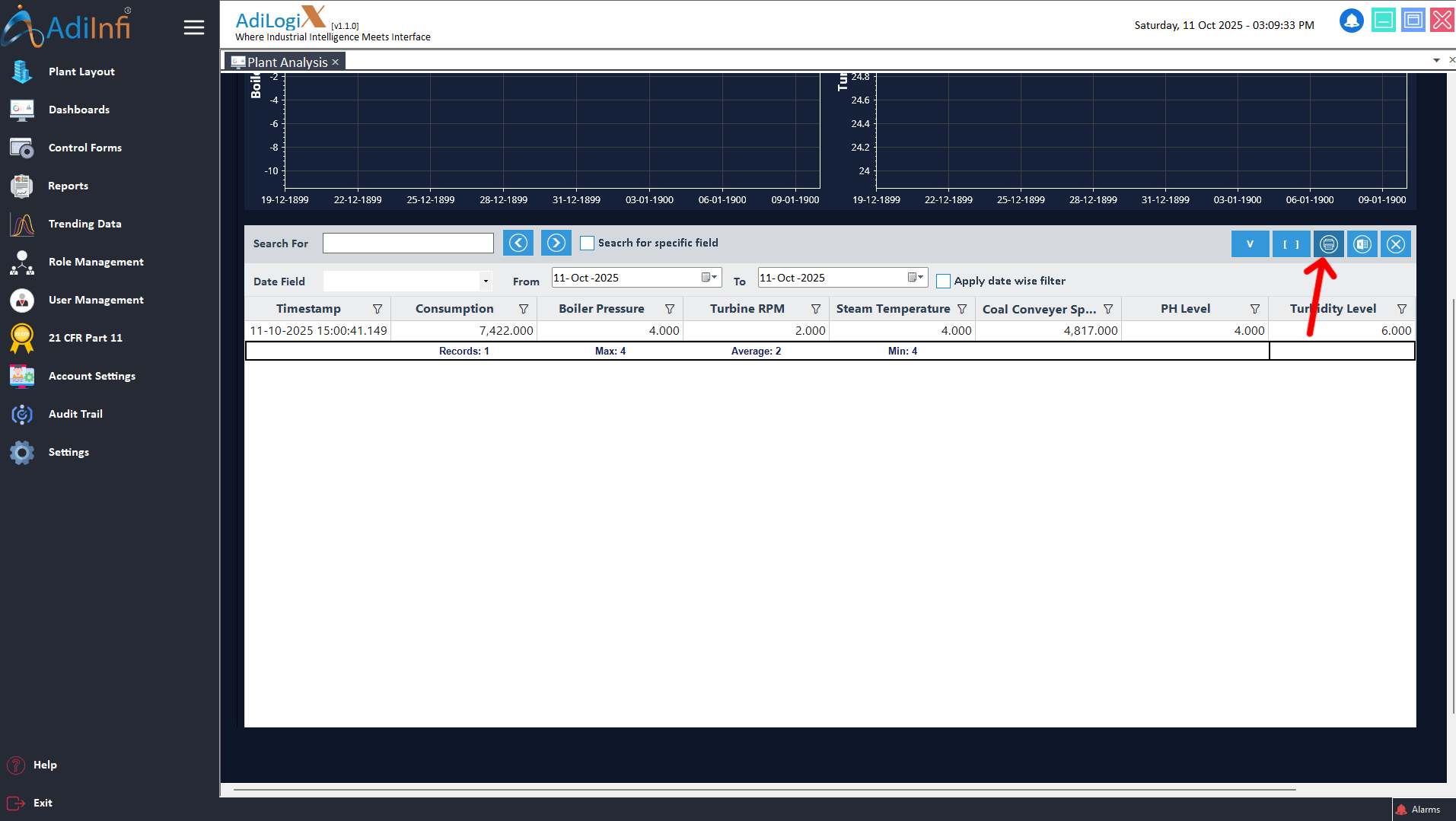This screenshot has height=821, width=1456.
Task: Click the Exit link at bottom left
Action: pyautogui.click(x=43, y=803)
